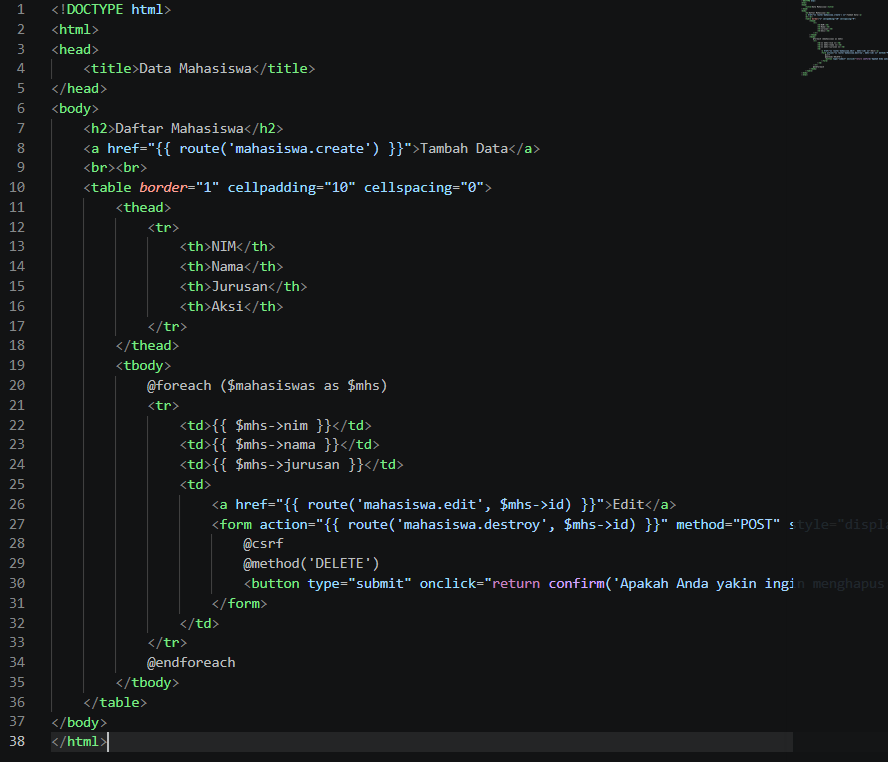Click the opening thead tag

point(143,207)
